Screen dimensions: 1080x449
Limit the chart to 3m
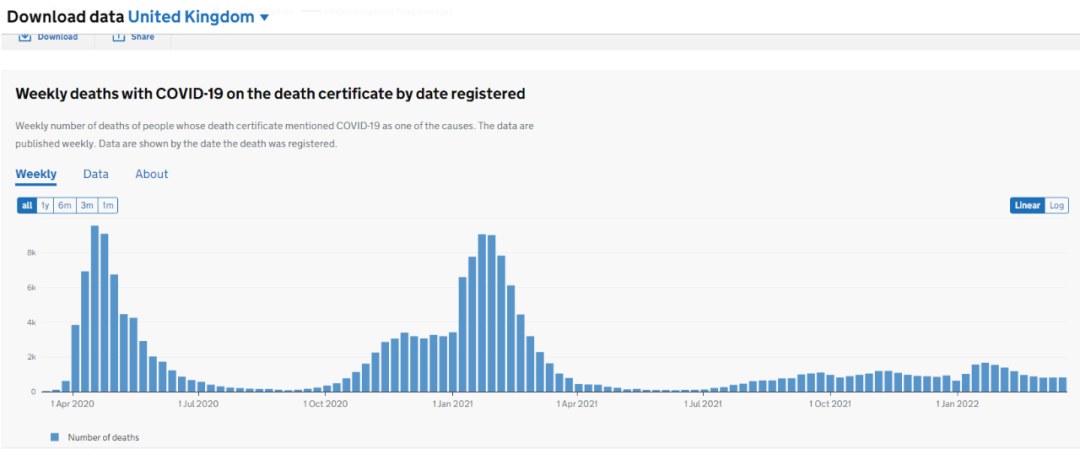click(87, 206)
